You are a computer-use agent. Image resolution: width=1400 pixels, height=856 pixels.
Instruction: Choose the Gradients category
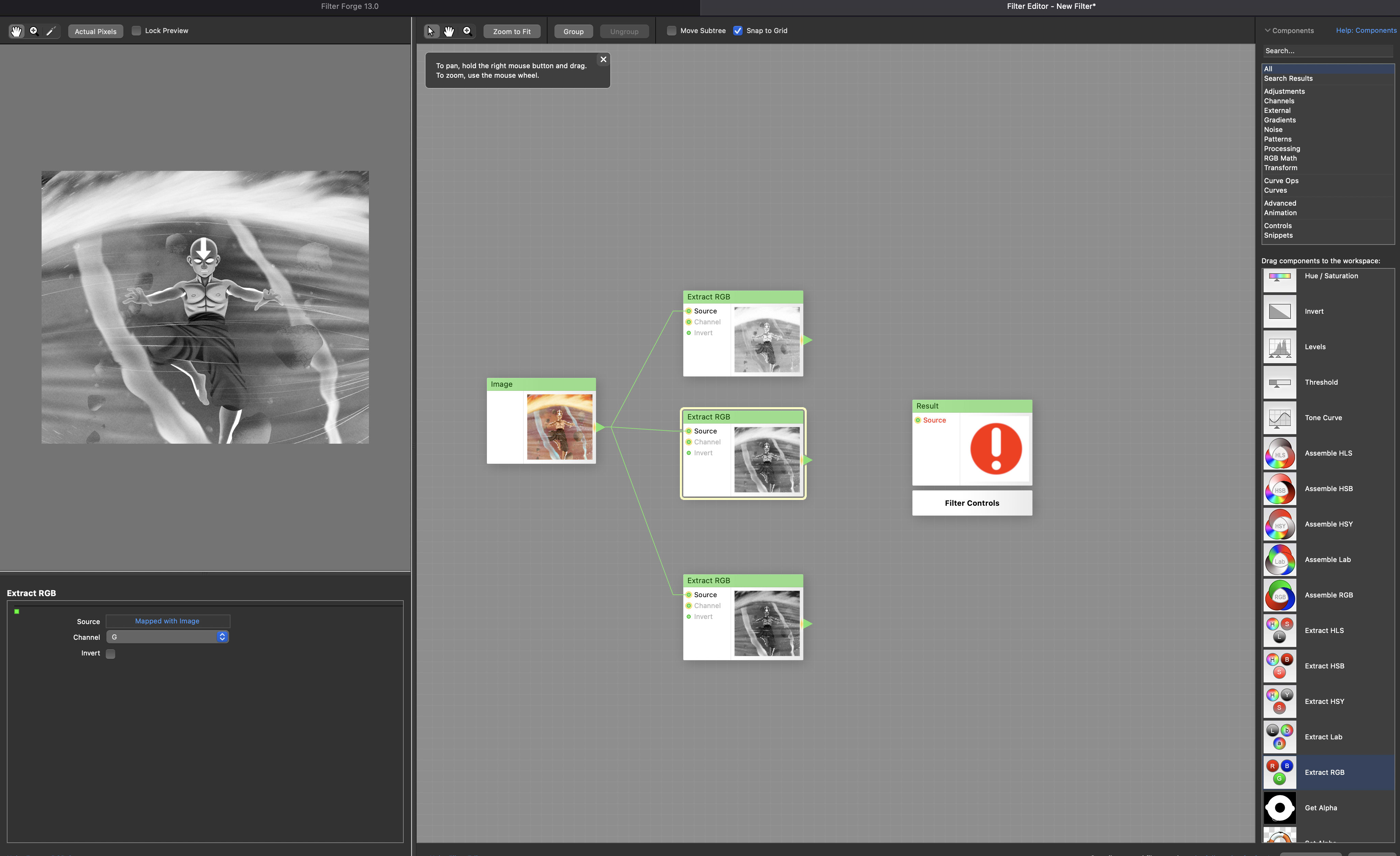[x=1280, y=120]
